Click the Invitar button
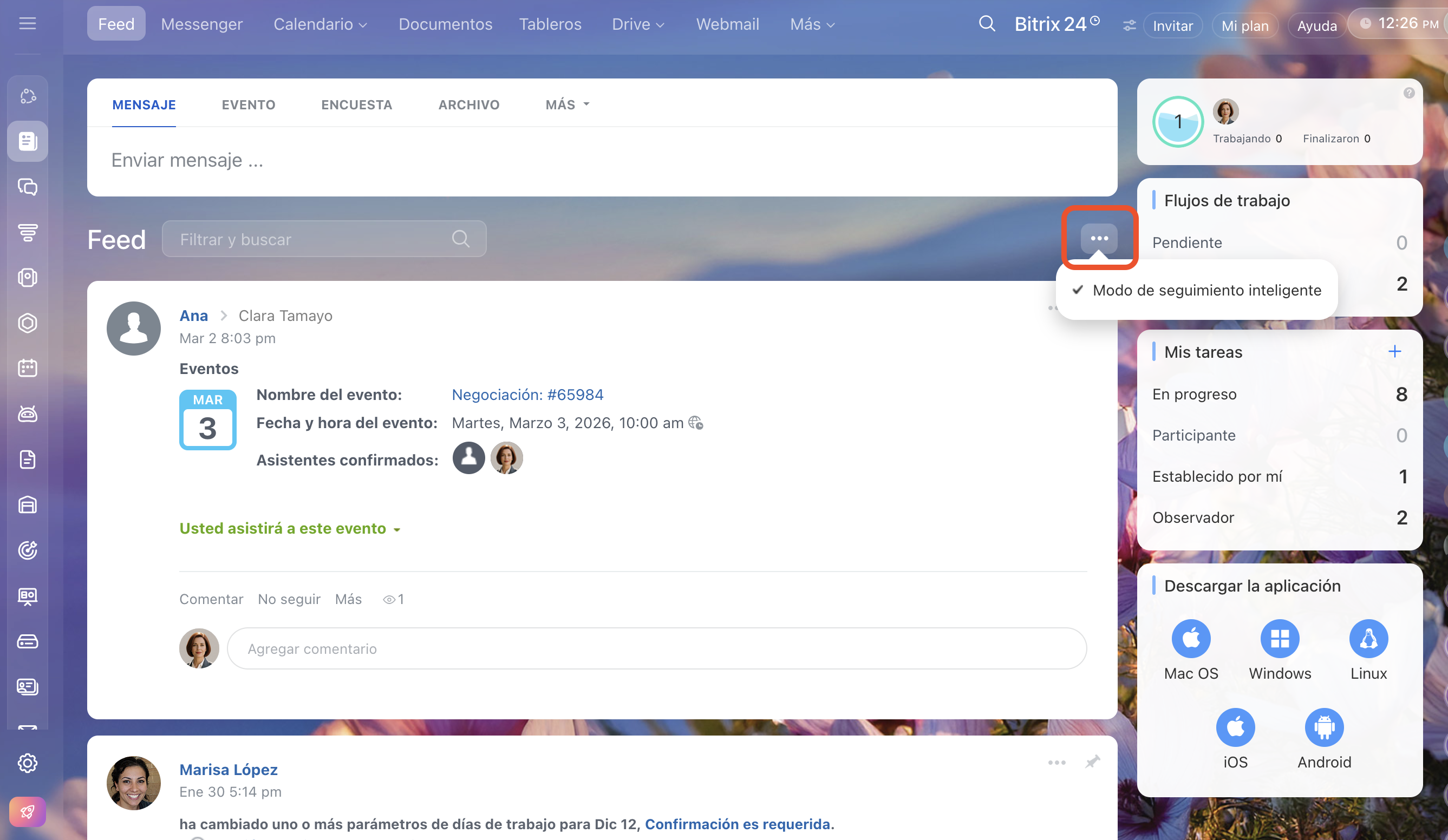Screen dimensions: 1448x840 click(1172, 25)
